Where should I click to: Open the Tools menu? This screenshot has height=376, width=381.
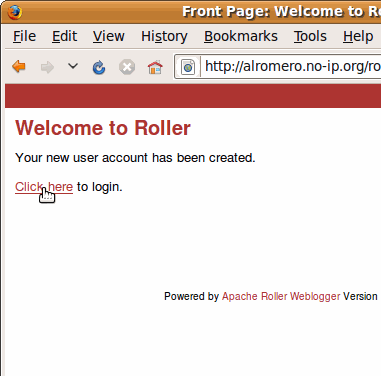(310, 36)
